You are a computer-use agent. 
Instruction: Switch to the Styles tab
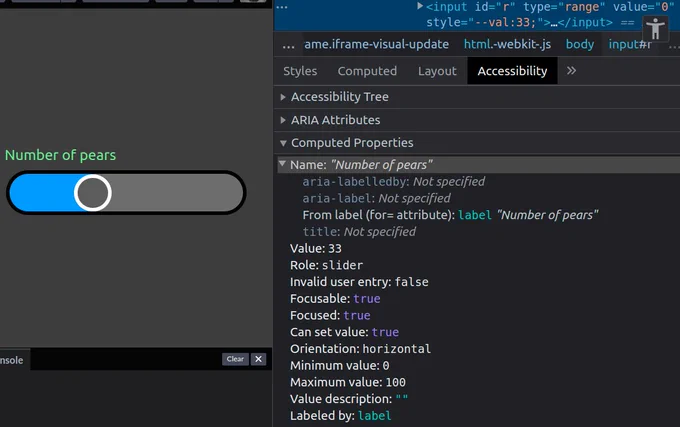300,71
